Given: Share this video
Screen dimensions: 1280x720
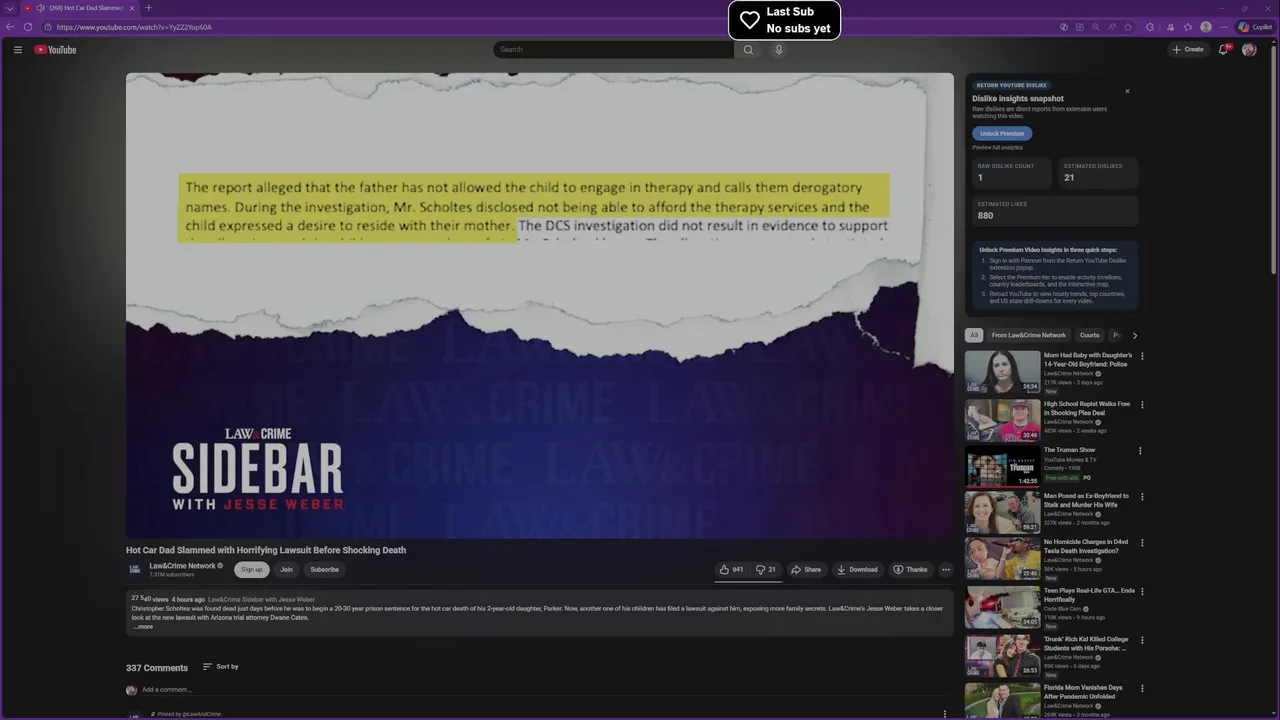Looking at the screenshot, I should tap(806, 570).
